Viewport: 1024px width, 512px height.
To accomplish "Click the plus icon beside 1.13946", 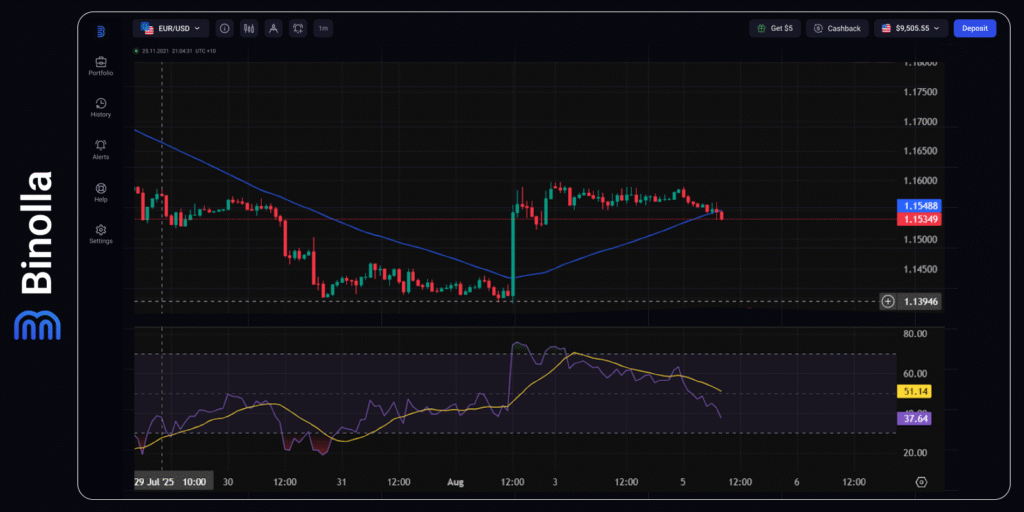I will [888, 301].
